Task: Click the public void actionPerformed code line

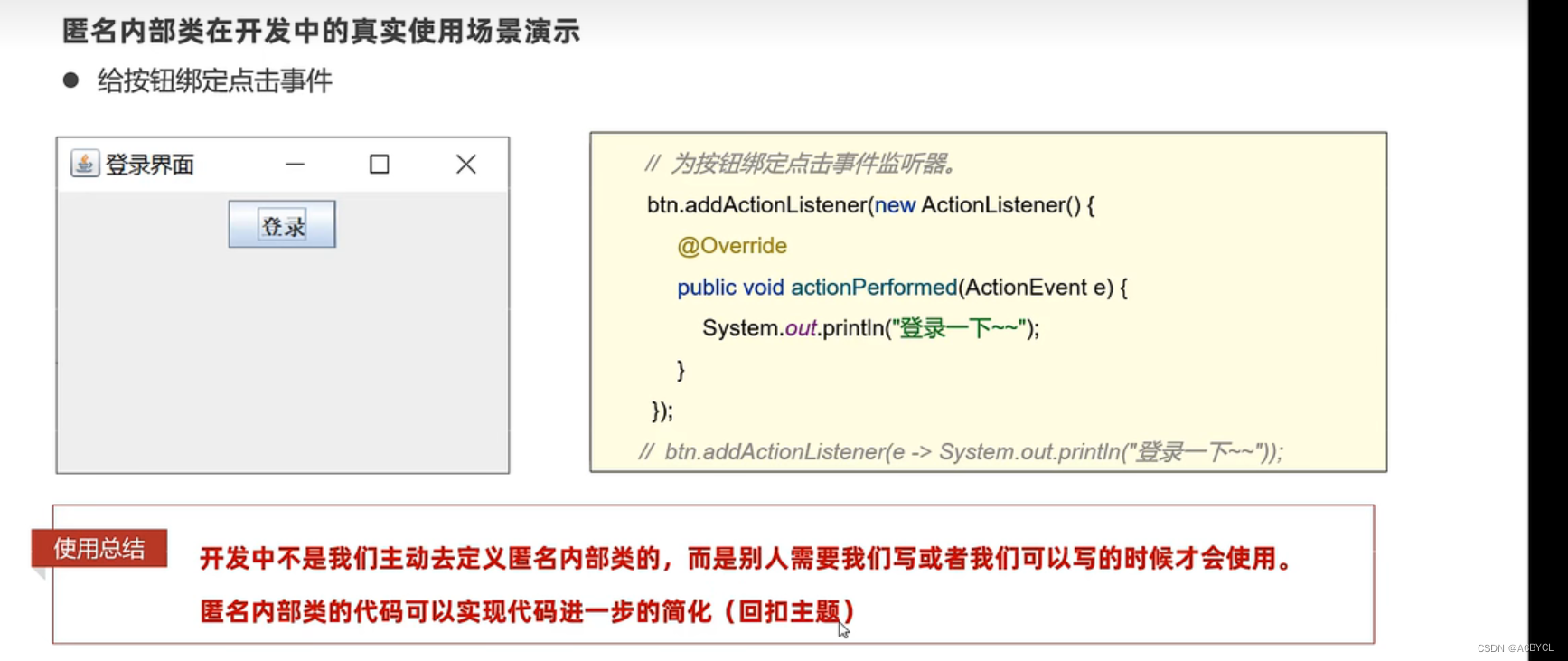Action: coord(902,288)
